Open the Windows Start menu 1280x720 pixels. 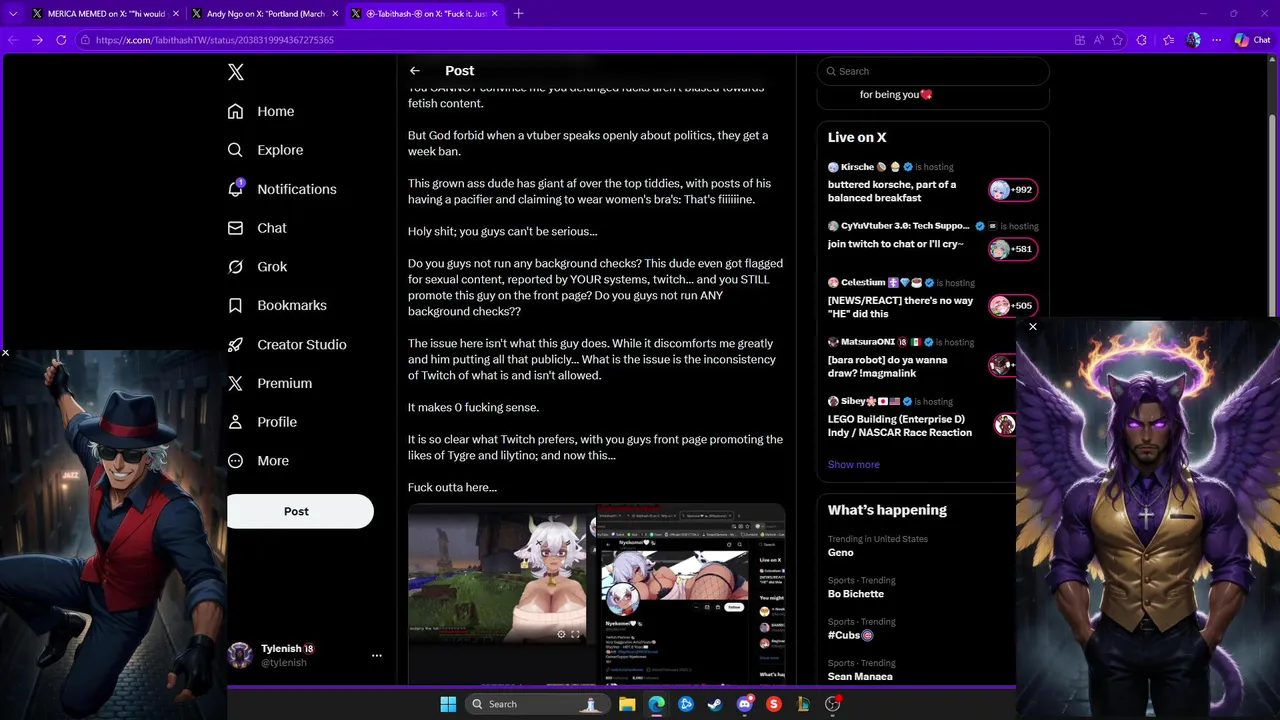click(x=448, y=704)
